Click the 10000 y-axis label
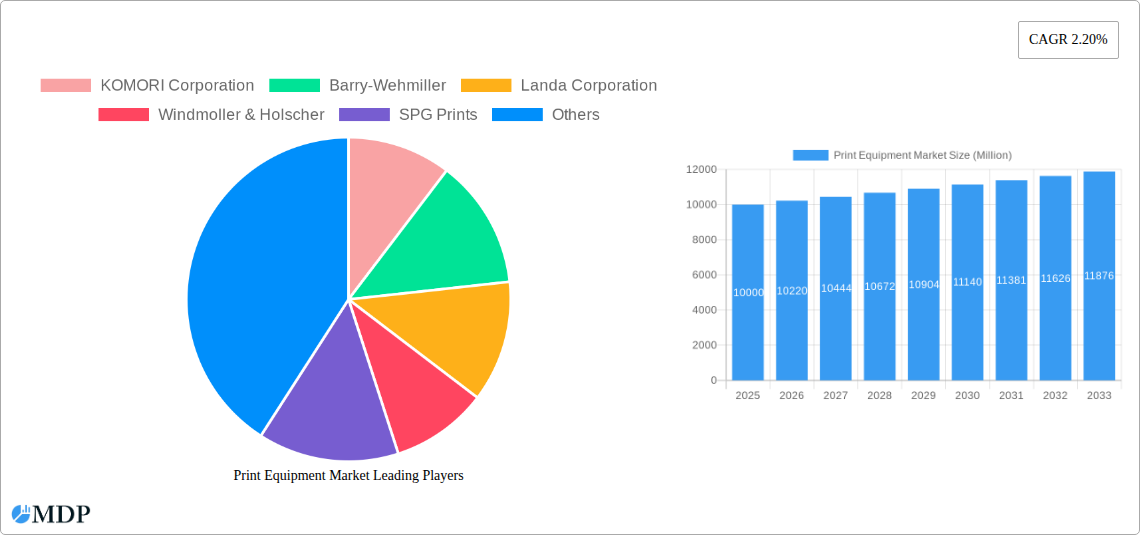Viewport: 1140px width, 535px height. point(702,205)
